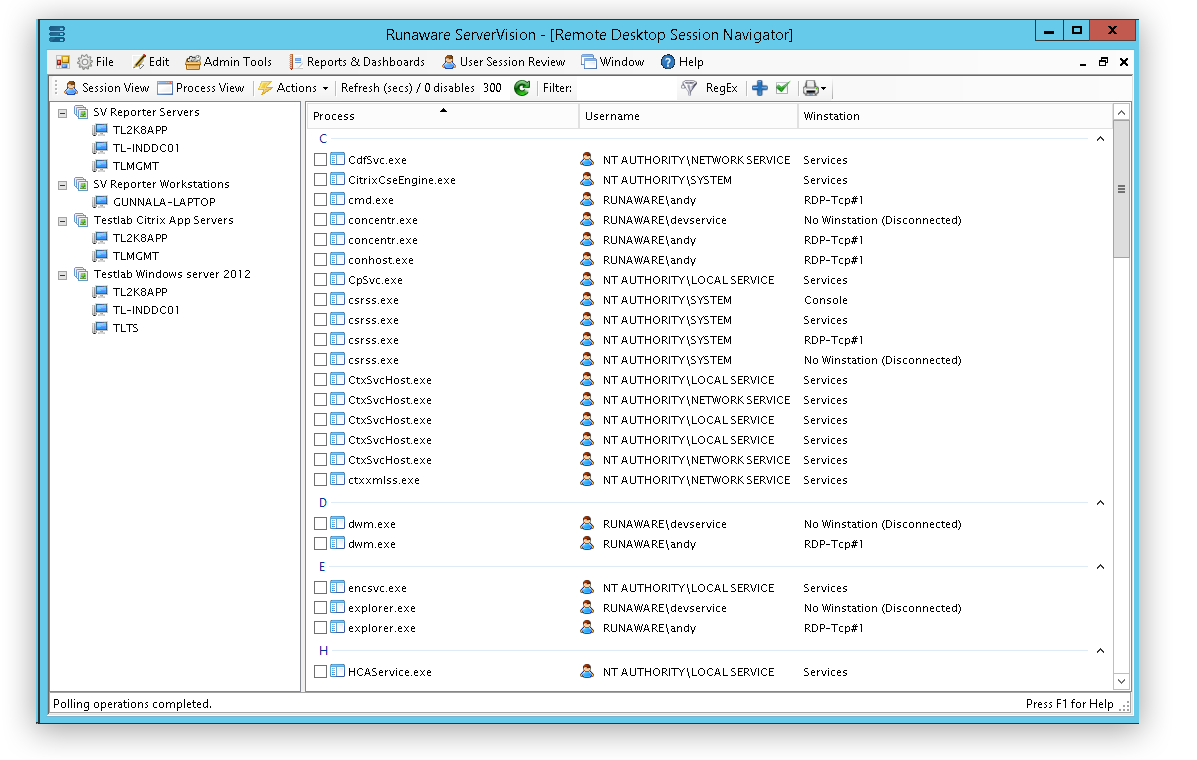Click the group icon of SV Reporter Workstations
The image size is (1197, 760).
pyautogui.click(x=81, y=184)
